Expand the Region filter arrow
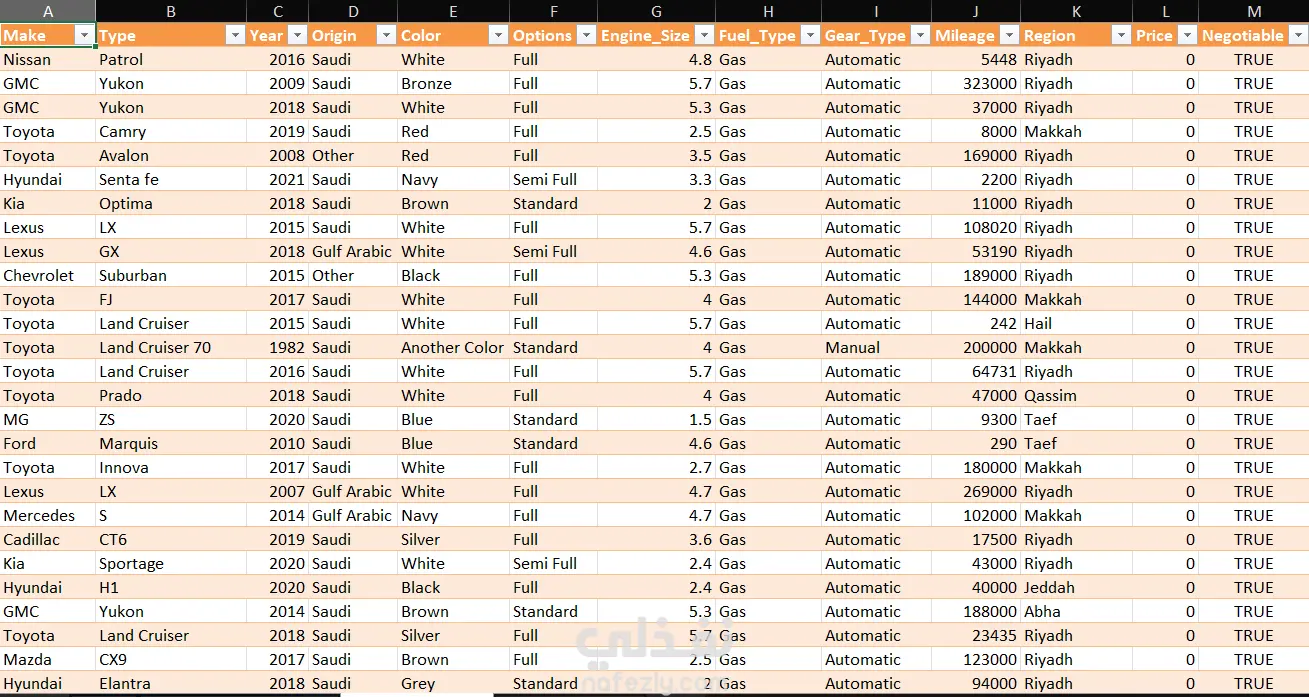Viewport: 1309px width, 697px height. tap(1121, 35)
